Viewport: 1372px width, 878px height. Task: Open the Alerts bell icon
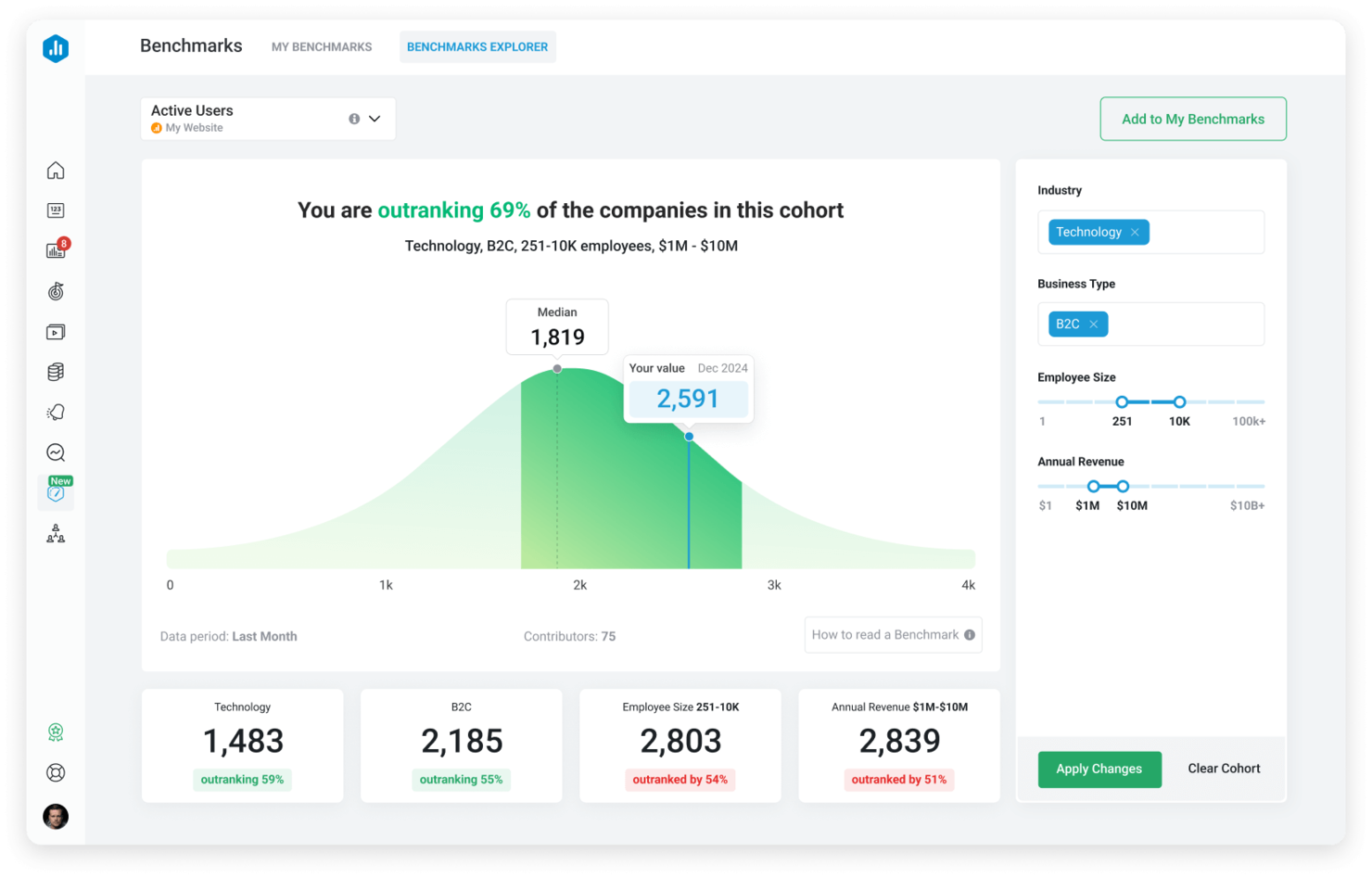point(56,412)
